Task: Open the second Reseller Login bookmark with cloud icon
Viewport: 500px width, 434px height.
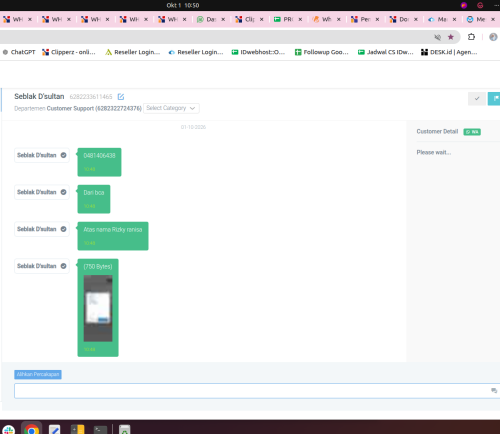Action: 196,52
